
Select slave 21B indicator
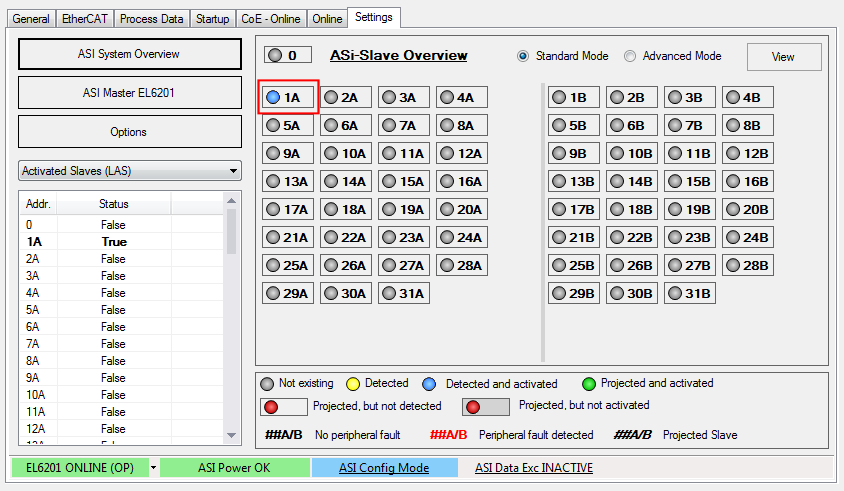[574, 237]
